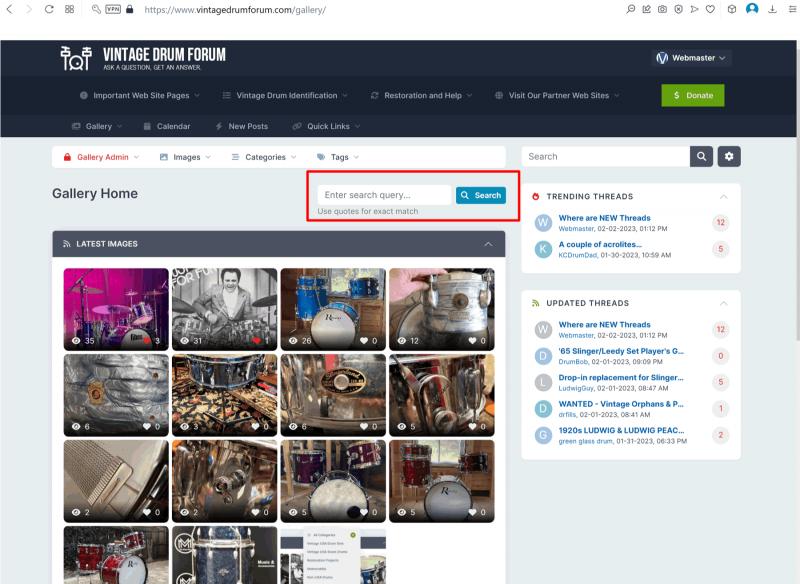Viewport: 800px width, 584px height.
Task: Click the green glass drum user avatar
Action: [543, 435]
